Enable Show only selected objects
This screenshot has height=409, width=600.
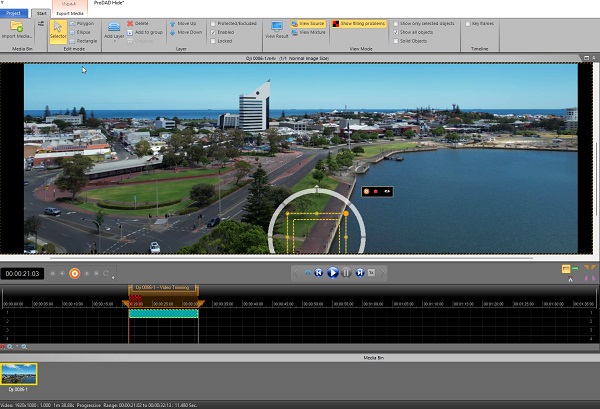(x=397, y=21)
